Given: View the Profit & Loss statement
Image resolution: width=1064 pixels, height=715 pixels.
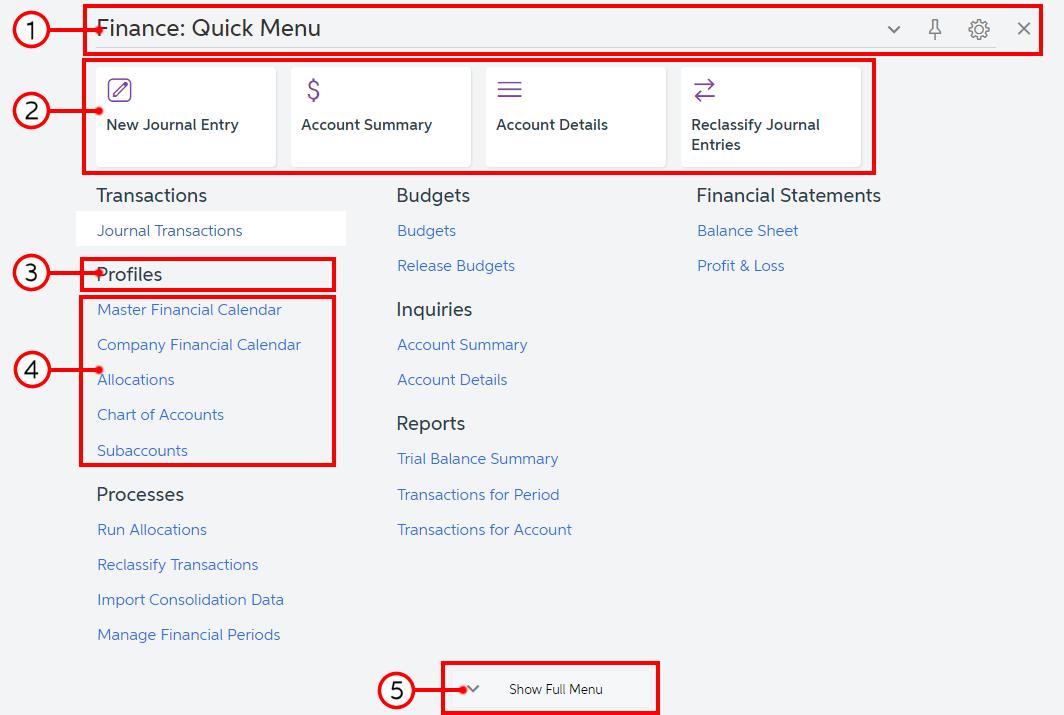Looking at the screenshot, I should coord(741,266).
